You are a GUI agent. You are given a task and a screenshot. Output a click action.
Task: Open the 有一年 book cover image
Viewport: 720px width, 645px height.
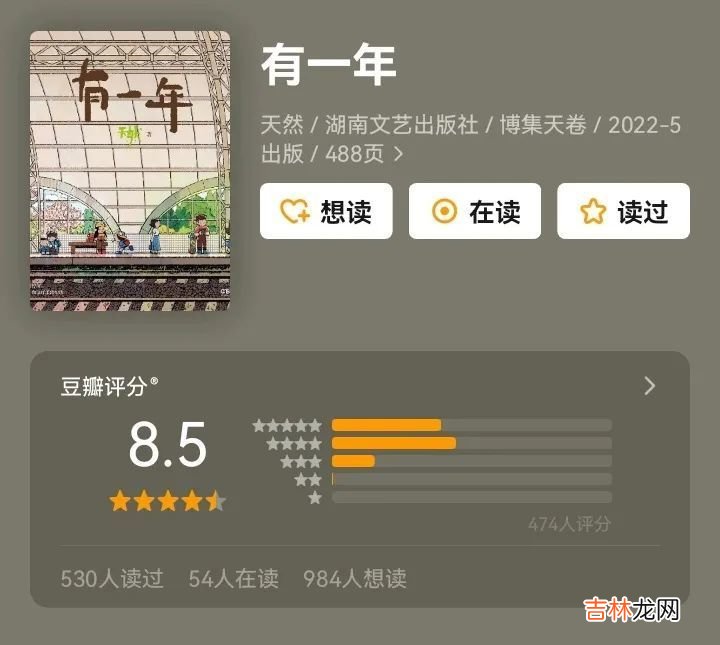click(x=130, y=171)
